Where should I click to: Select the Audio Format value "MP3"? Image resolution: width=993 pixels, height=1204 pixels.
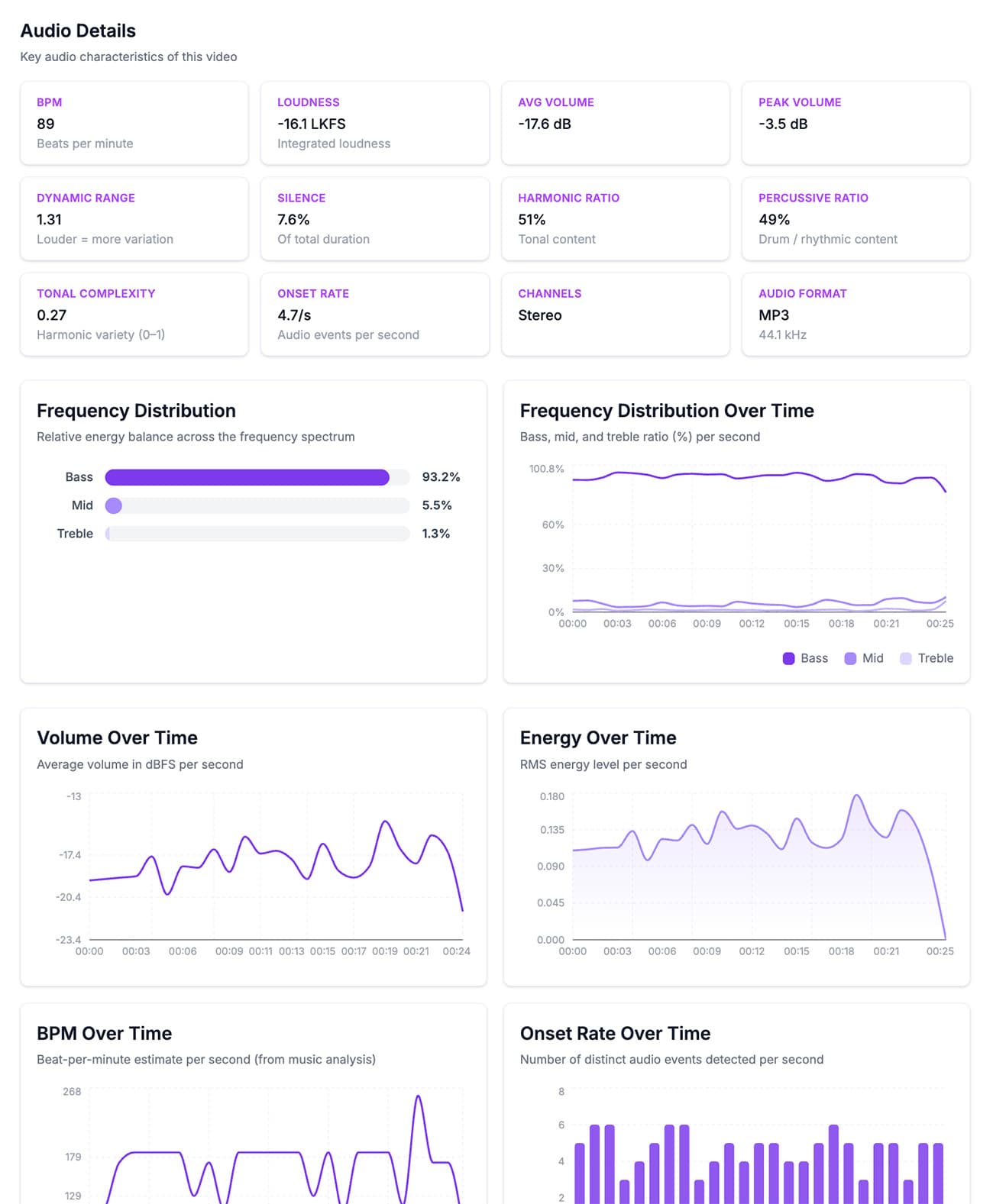point(774,315)
